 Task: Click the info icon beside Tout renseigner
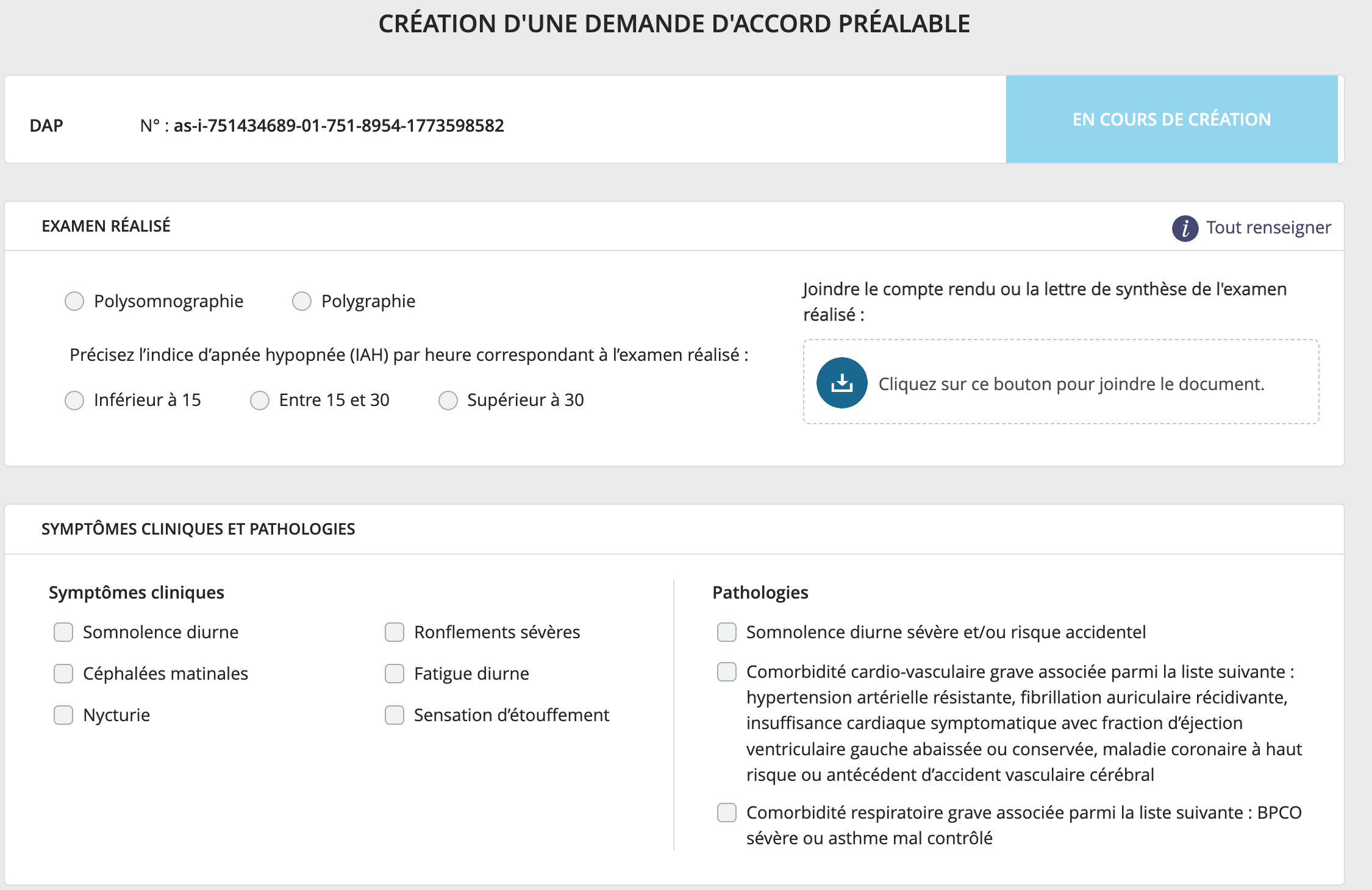pos(1185,228)
